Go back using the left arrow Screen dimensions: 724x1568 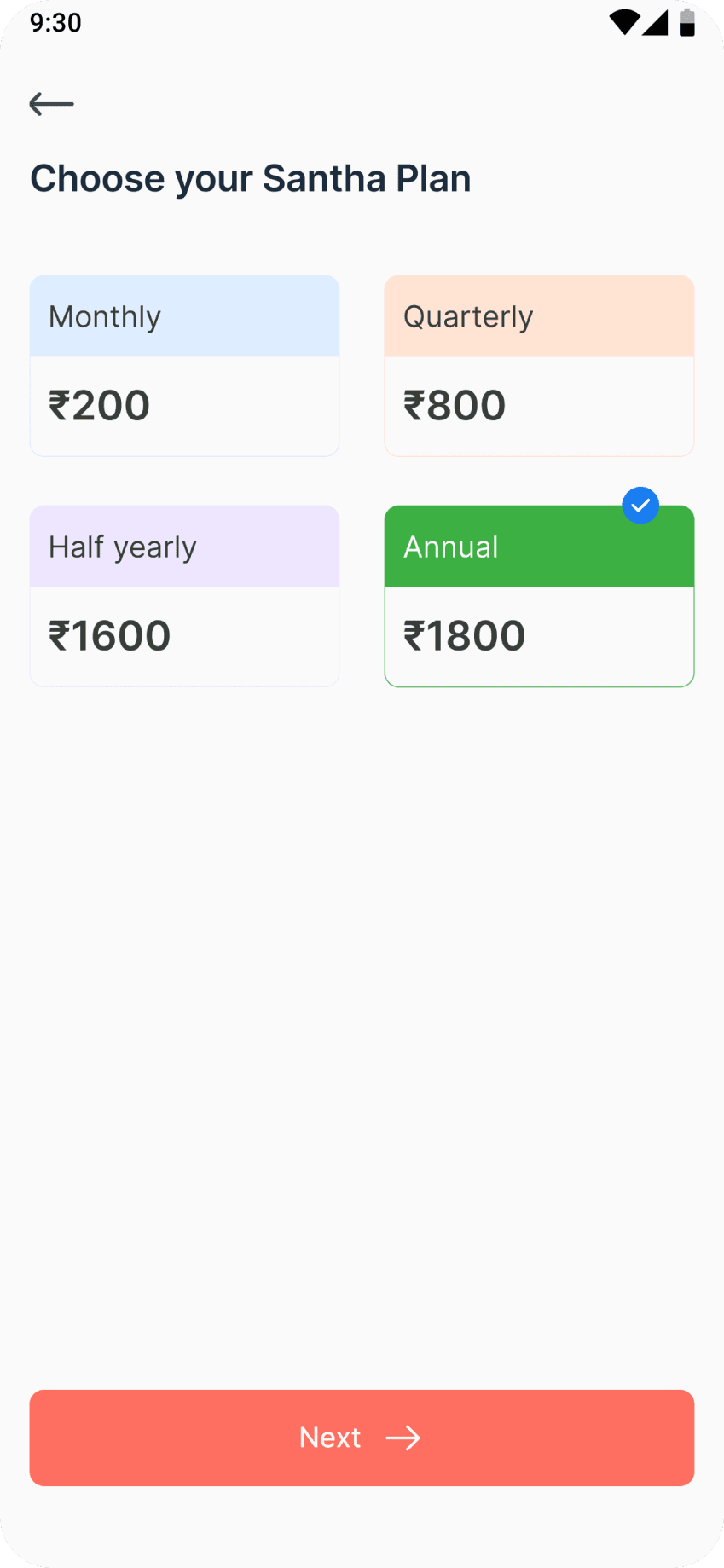51,104
